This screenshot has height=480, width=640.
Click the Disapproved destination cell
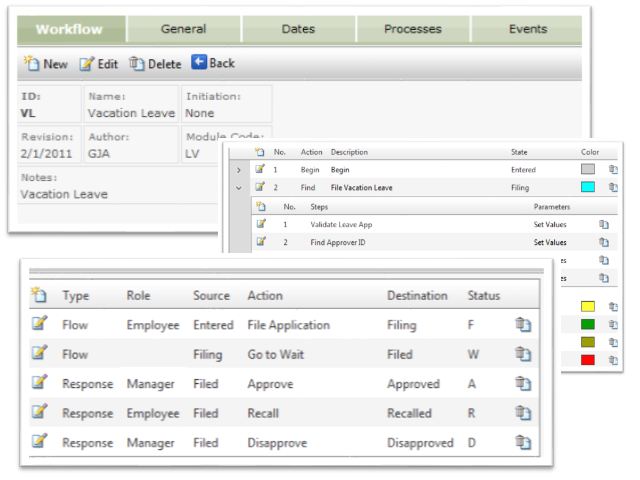tap(420, 443)
